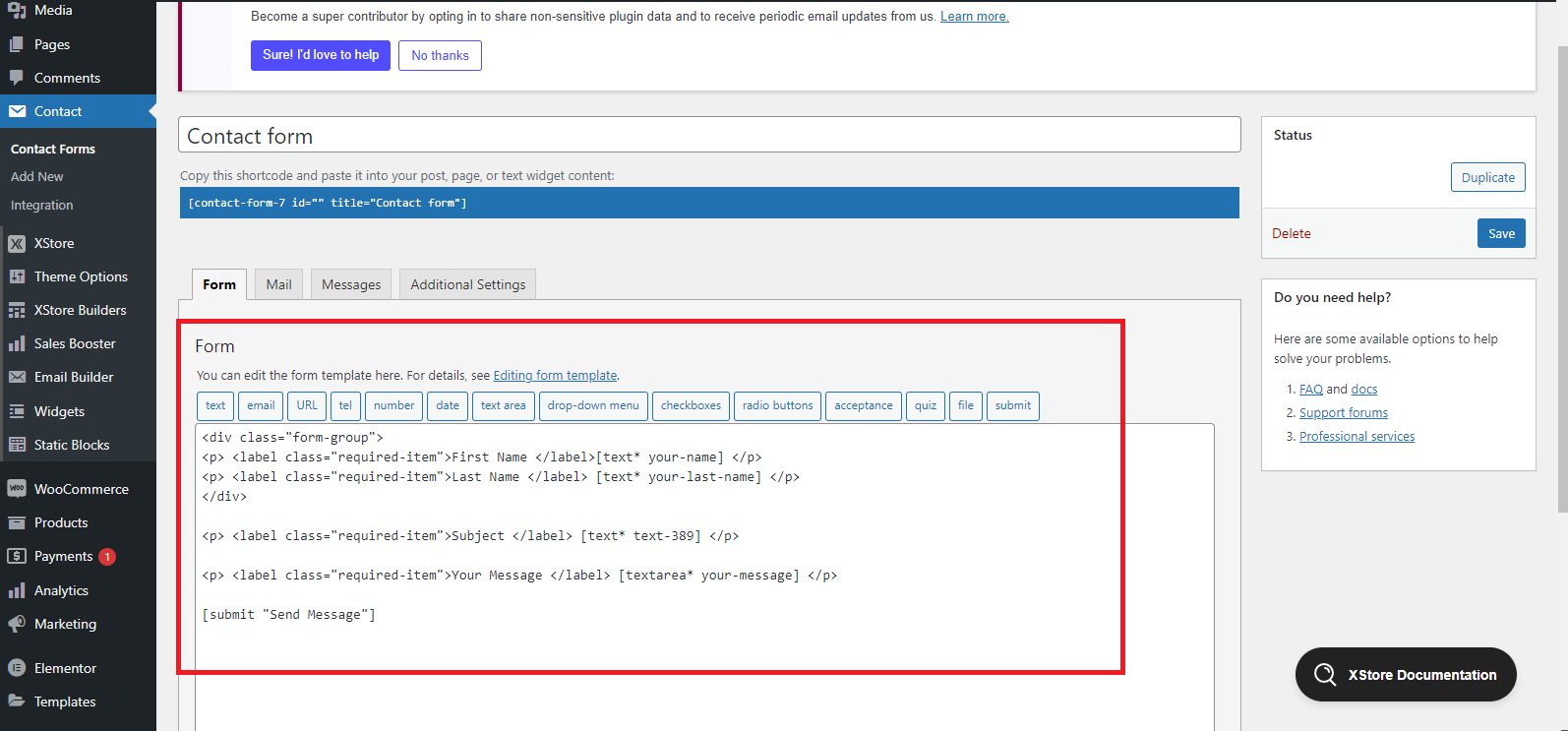This screenshot has width=1568, height=731.
Task: Open XStore Documentation button
Action: [1406, 675]
